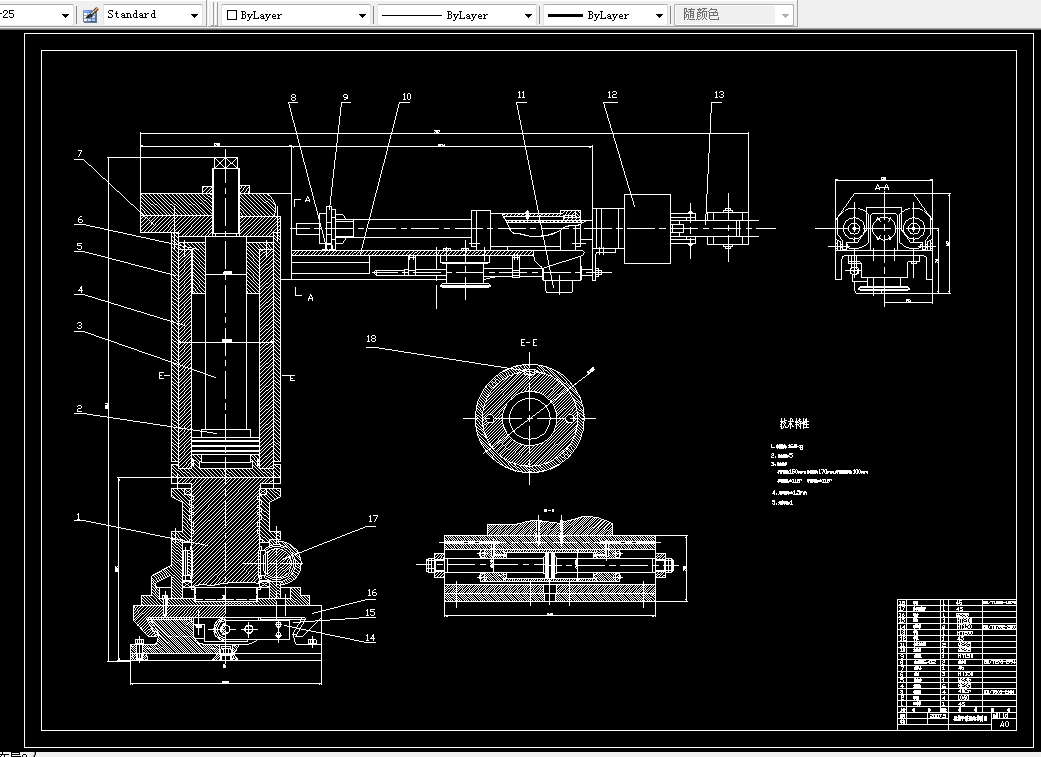Select the E-E section view label

pyautogui.click(x=528, y=343)
